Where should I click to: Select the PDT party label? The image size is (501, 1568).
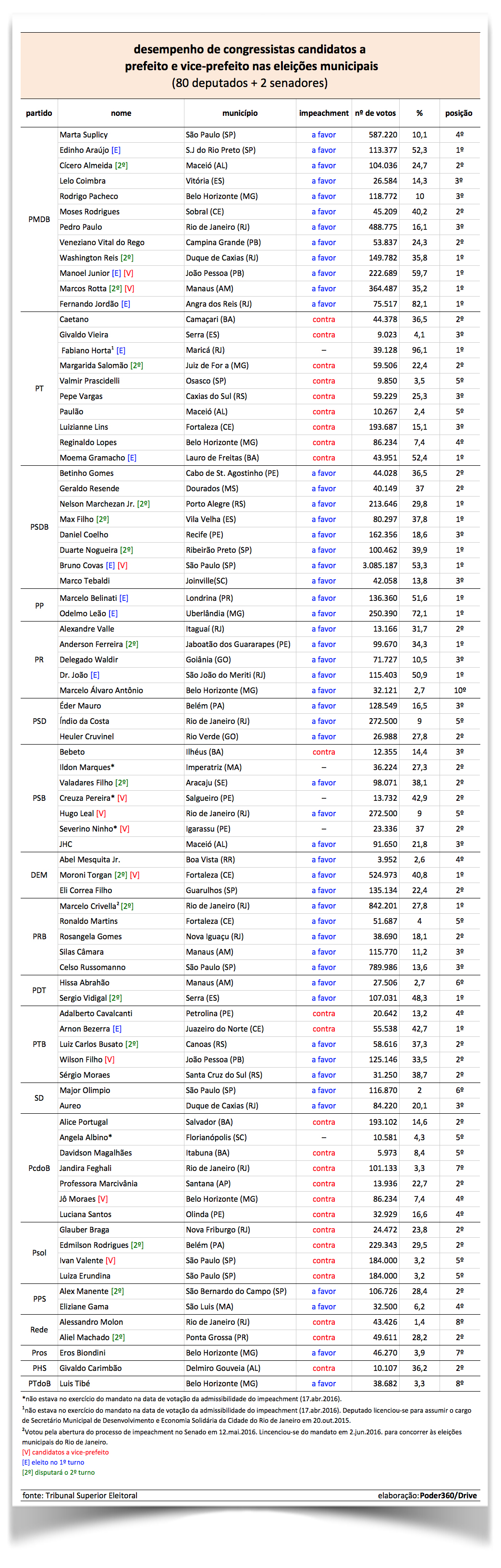coord(39,990)
